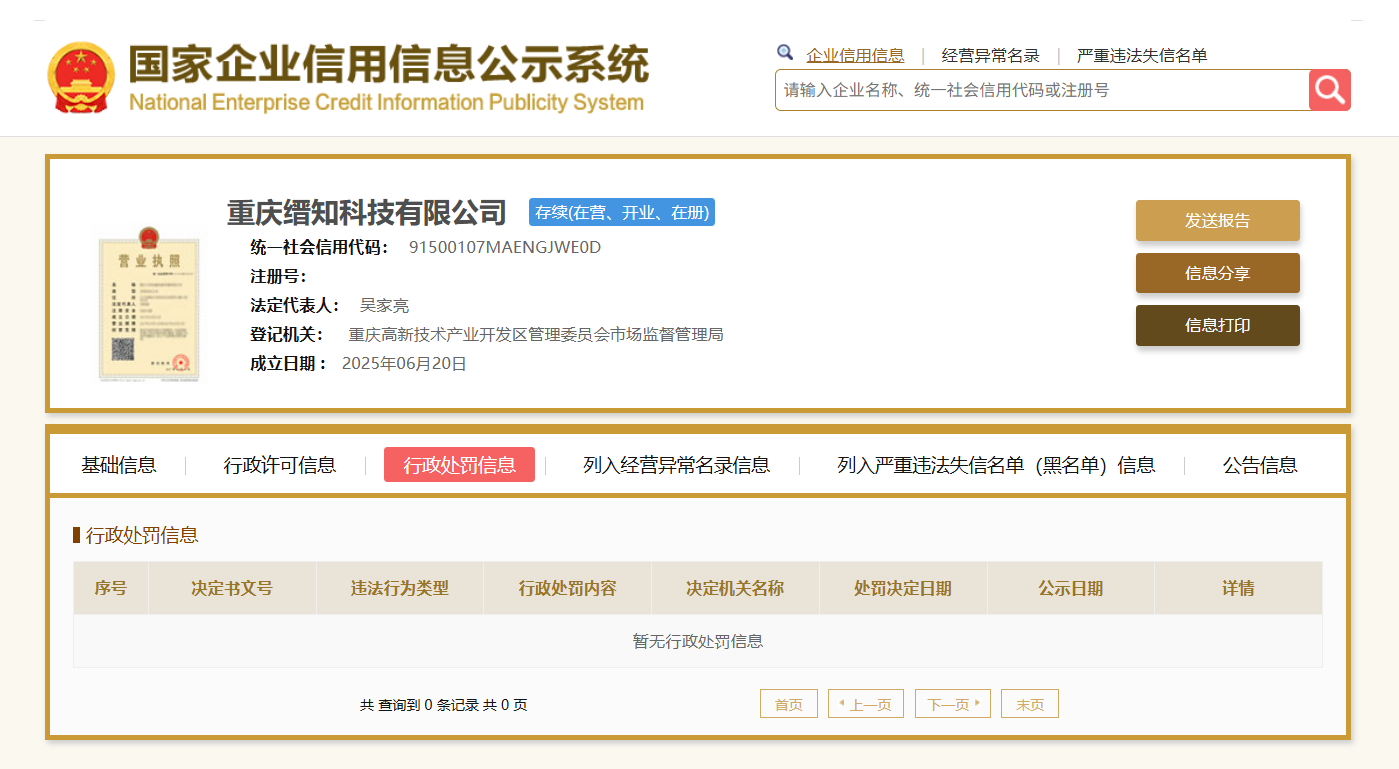Click the 下一页 next page button
This screenshot has width=1399, height=769.
[952, 704]
